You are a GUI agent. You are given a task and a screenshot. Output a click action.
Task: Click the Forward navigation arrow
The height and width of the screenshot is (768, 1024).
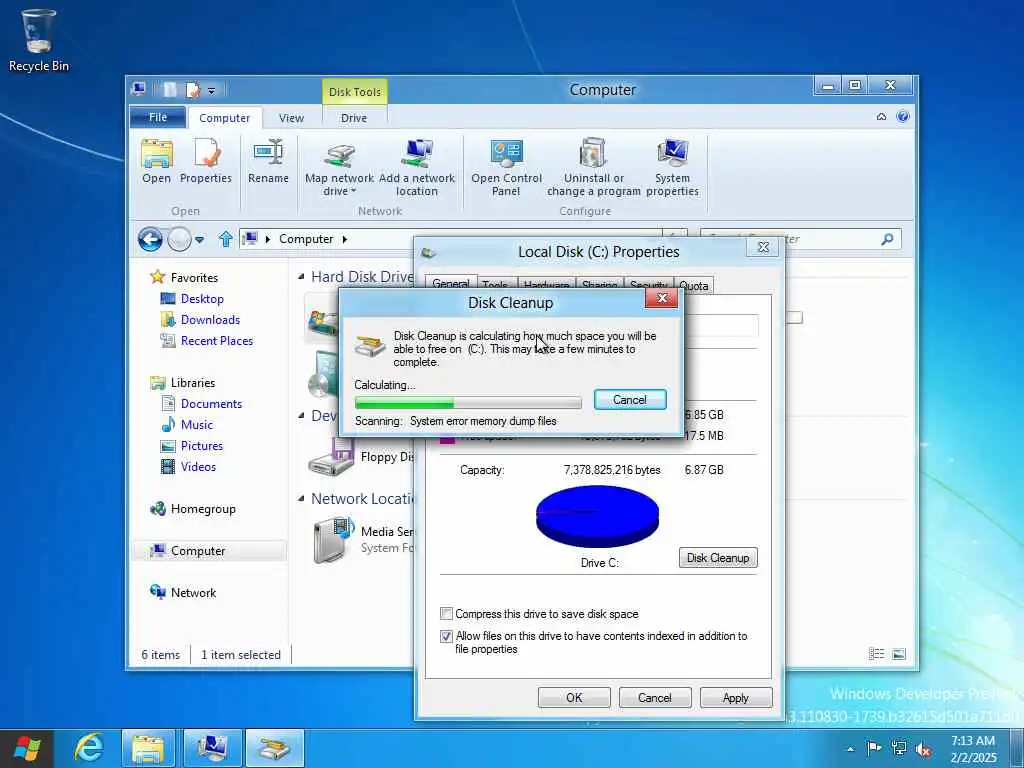(x=179, y=239)
